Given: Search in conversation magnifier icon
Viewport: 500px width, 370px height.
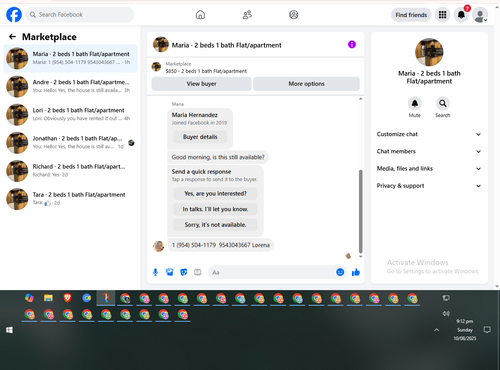Looking at the screenshot, I should (443, 103).
